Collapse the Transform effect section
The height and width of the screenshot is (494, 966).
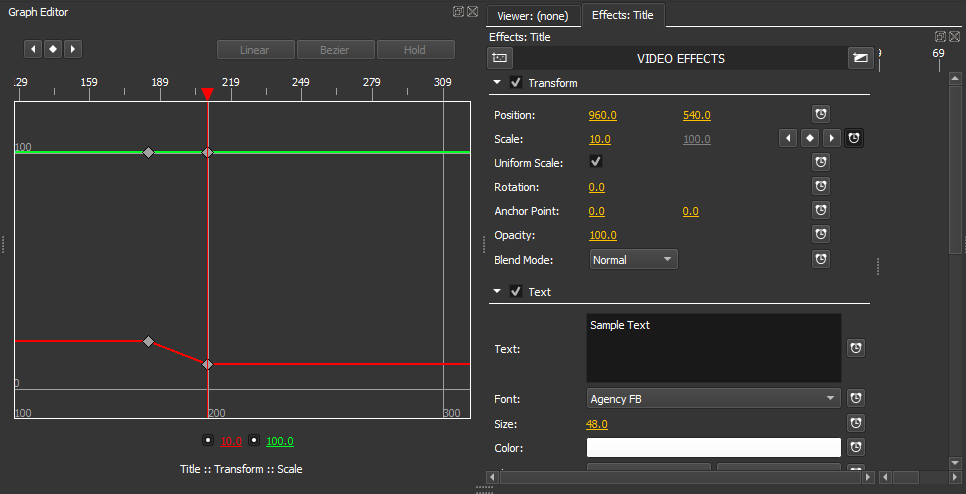497,83
